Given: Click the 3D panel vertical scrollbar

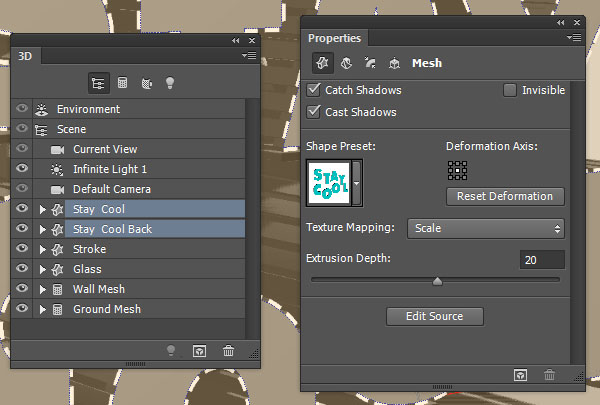Looking at the screenshot, I should point(252,218).
